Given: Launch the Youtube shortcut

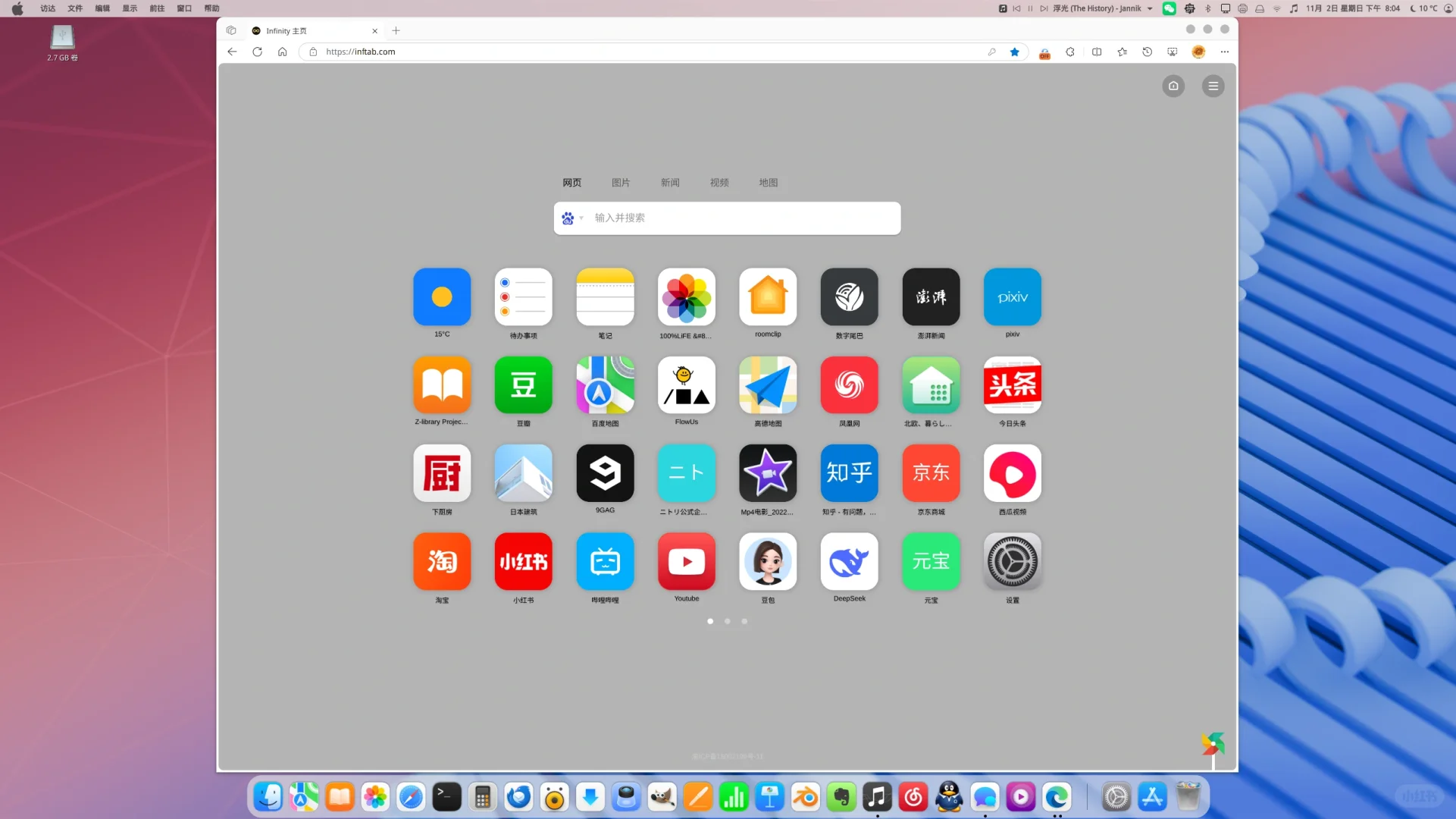Looking at the screenshot, I should 686,561.
